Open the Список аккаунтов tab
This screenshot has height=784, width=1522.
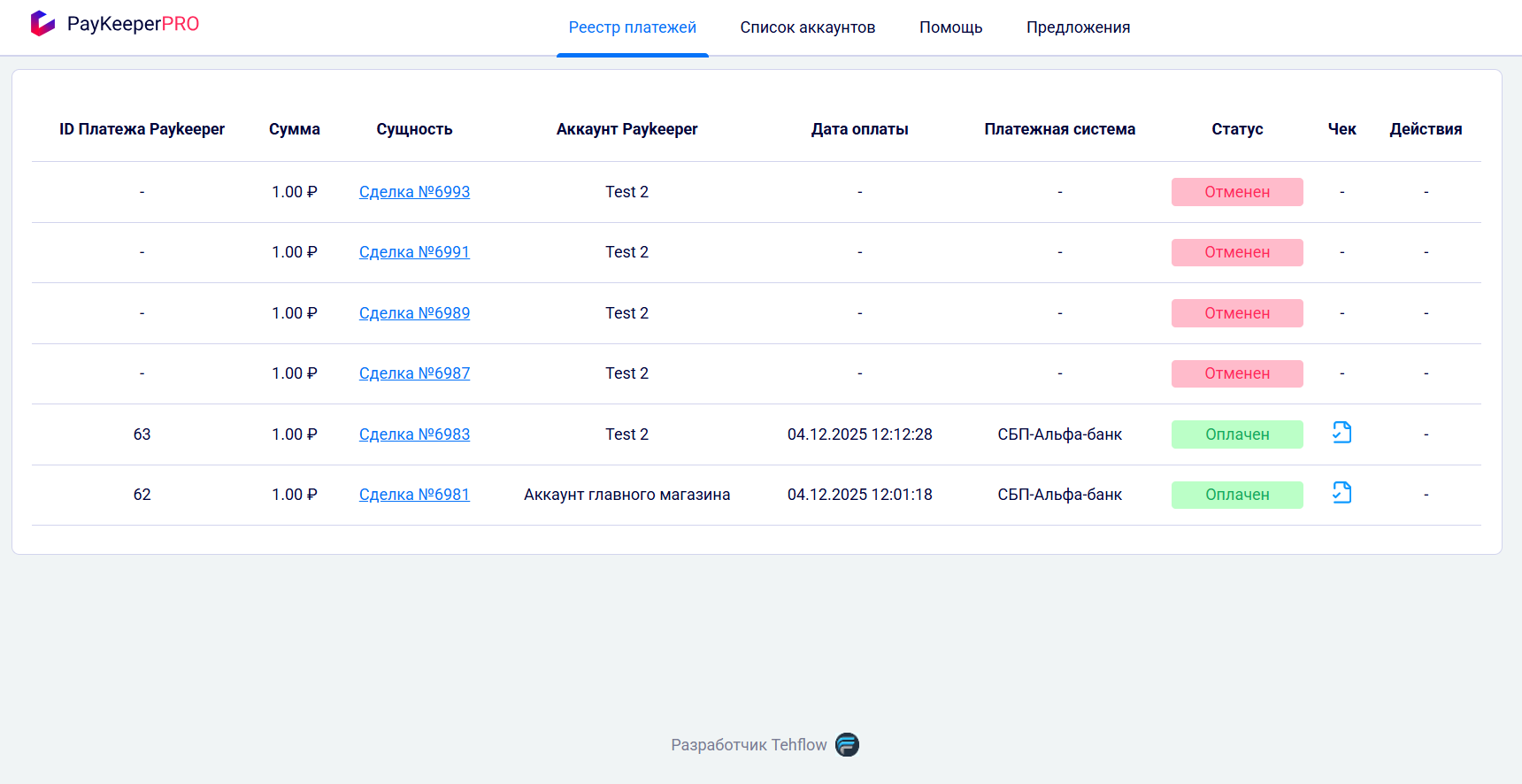[x=807, y=27]
